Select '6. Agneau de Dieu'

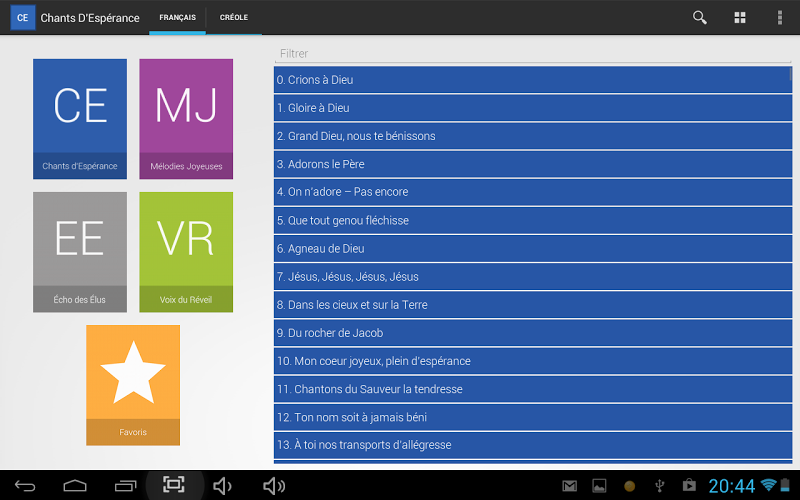coord(533,248)
